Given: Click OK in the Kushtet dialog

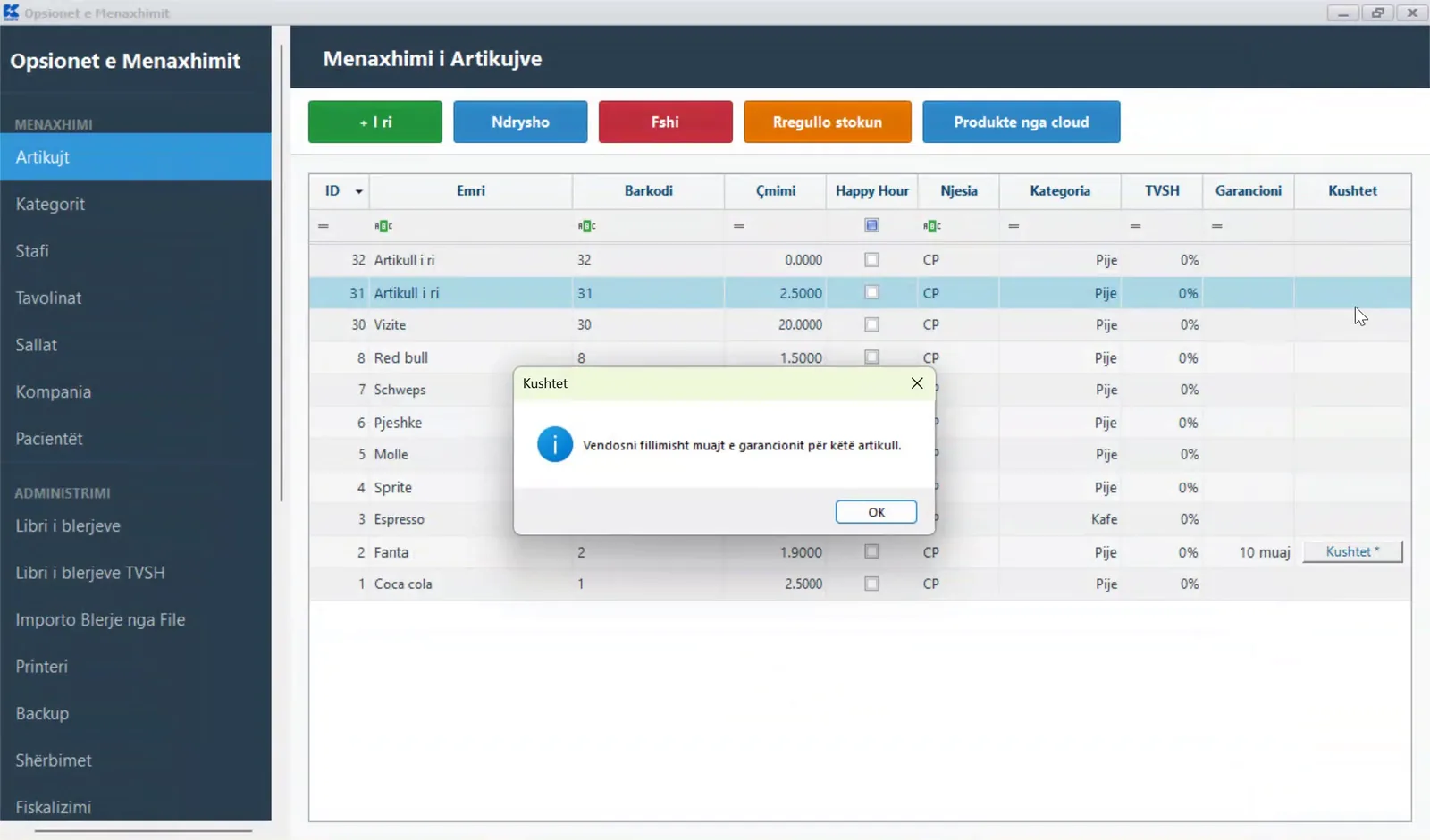Looking at the screenshot, I should (x=876, y=512).
